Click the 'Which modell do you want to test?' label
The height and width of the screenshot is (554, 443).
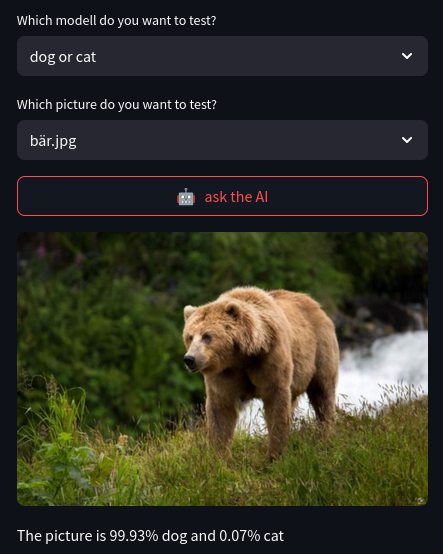[117, 20]
